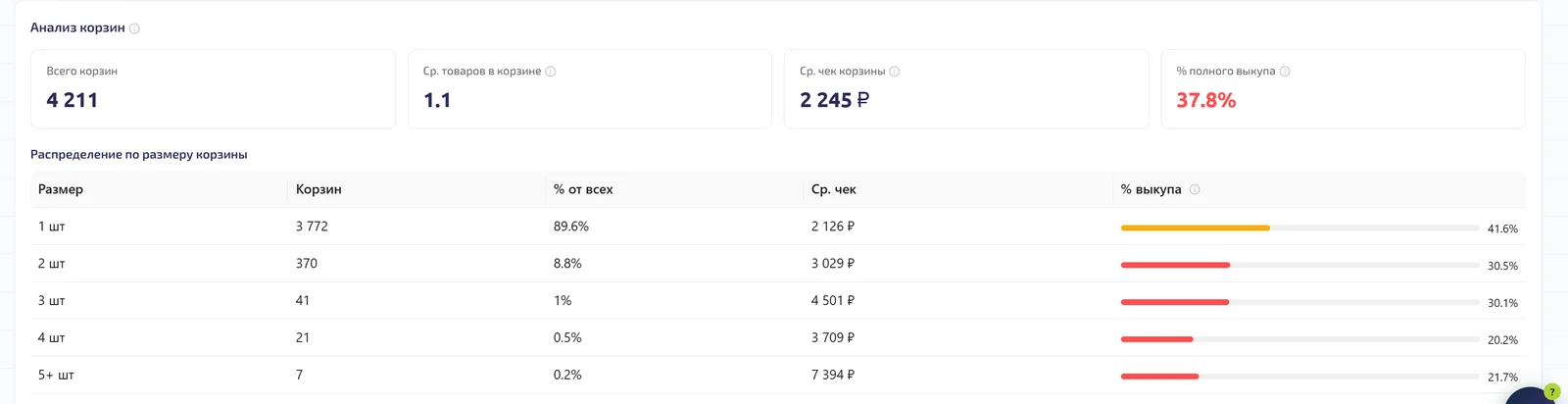Click share value 0.5%

point(567,338)
